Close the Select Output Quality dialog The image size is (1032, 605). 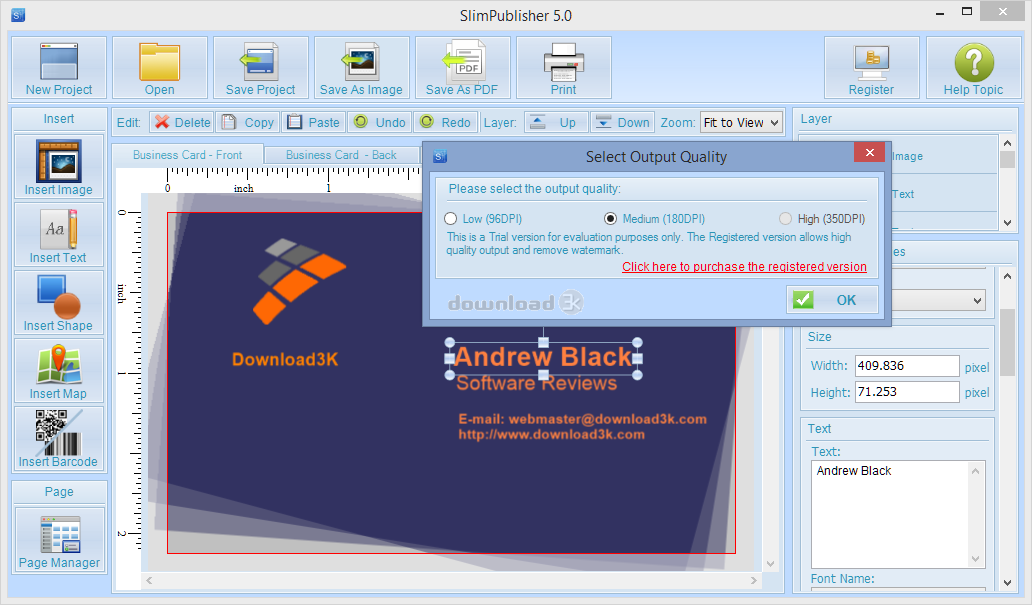coord(869,152)
